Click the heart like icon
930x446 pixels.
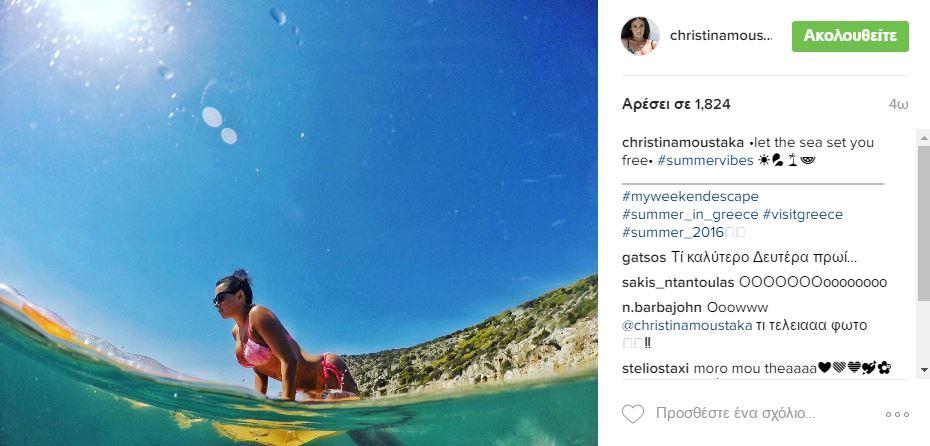(633, 413)
